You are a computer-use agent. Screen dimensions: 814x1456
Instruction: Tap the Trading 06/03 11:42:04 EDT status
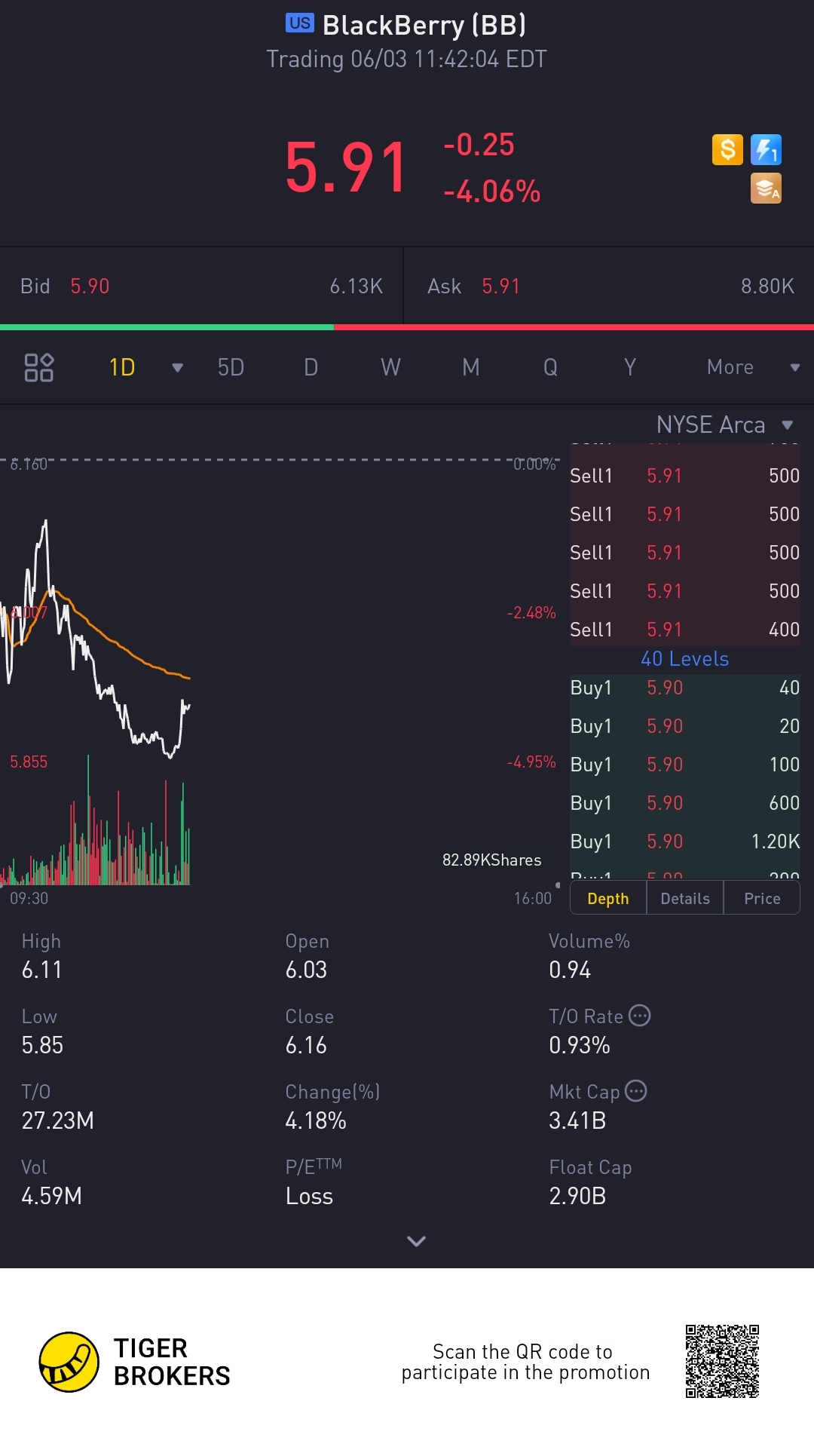(406, 59)
